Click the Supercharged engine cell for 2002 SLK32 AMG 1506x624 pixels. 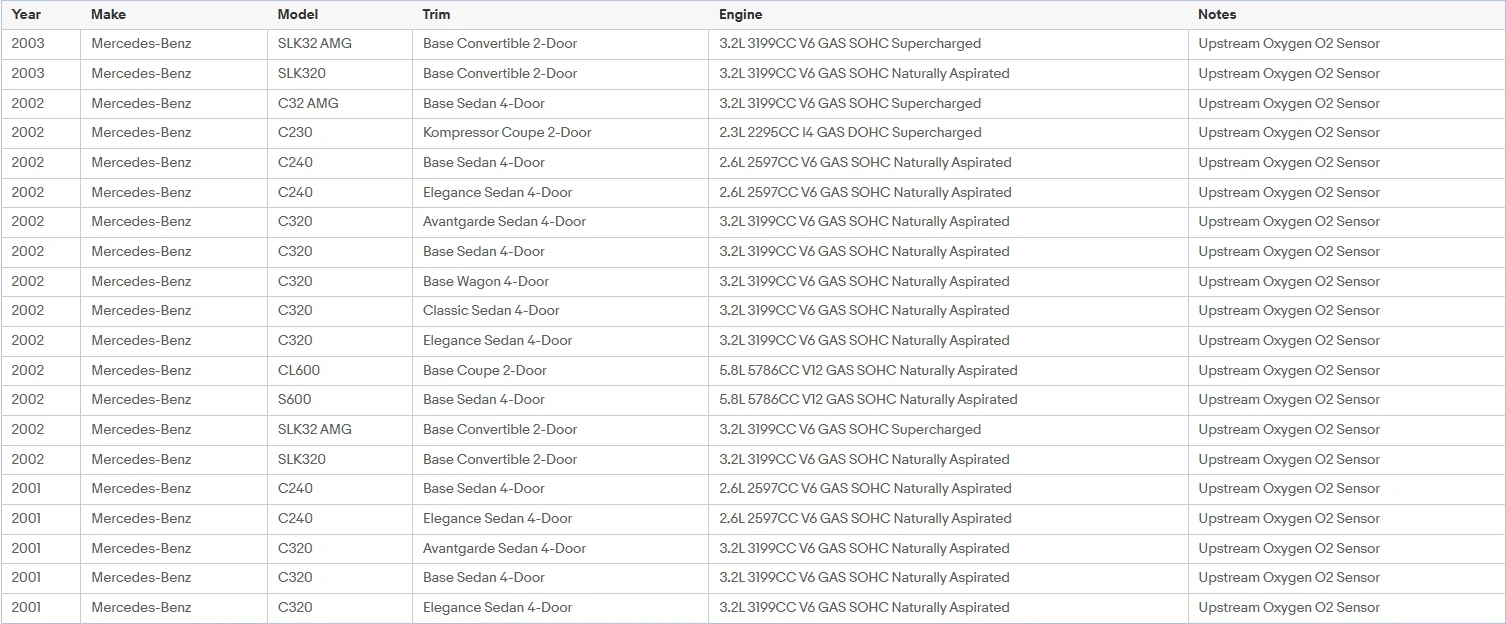pos(850,429)
